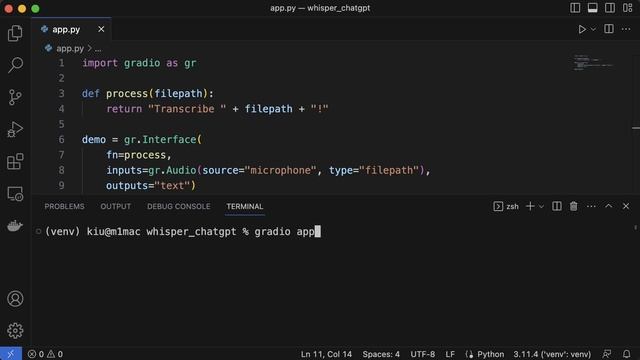Click the "Transcribe " string

point(187,109)
